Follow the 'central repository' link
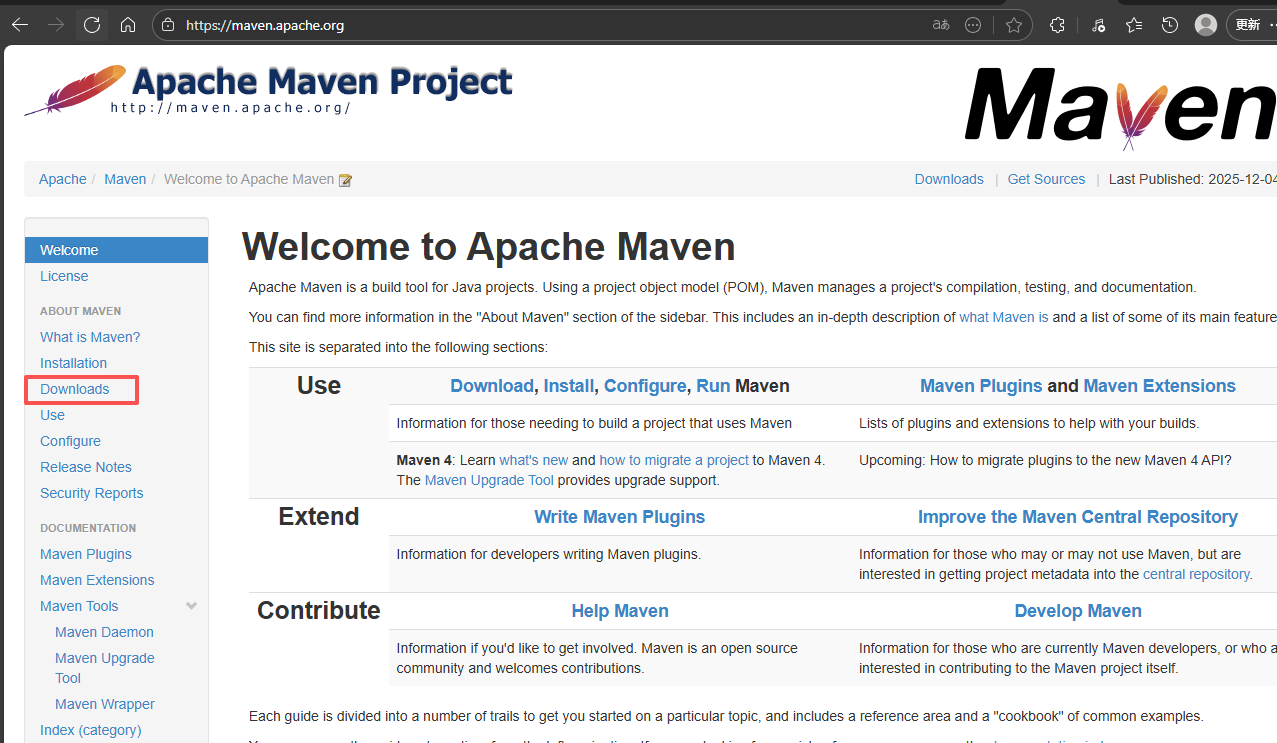The height and width of the screenshot is (743, 1277). click(1196, 574)
